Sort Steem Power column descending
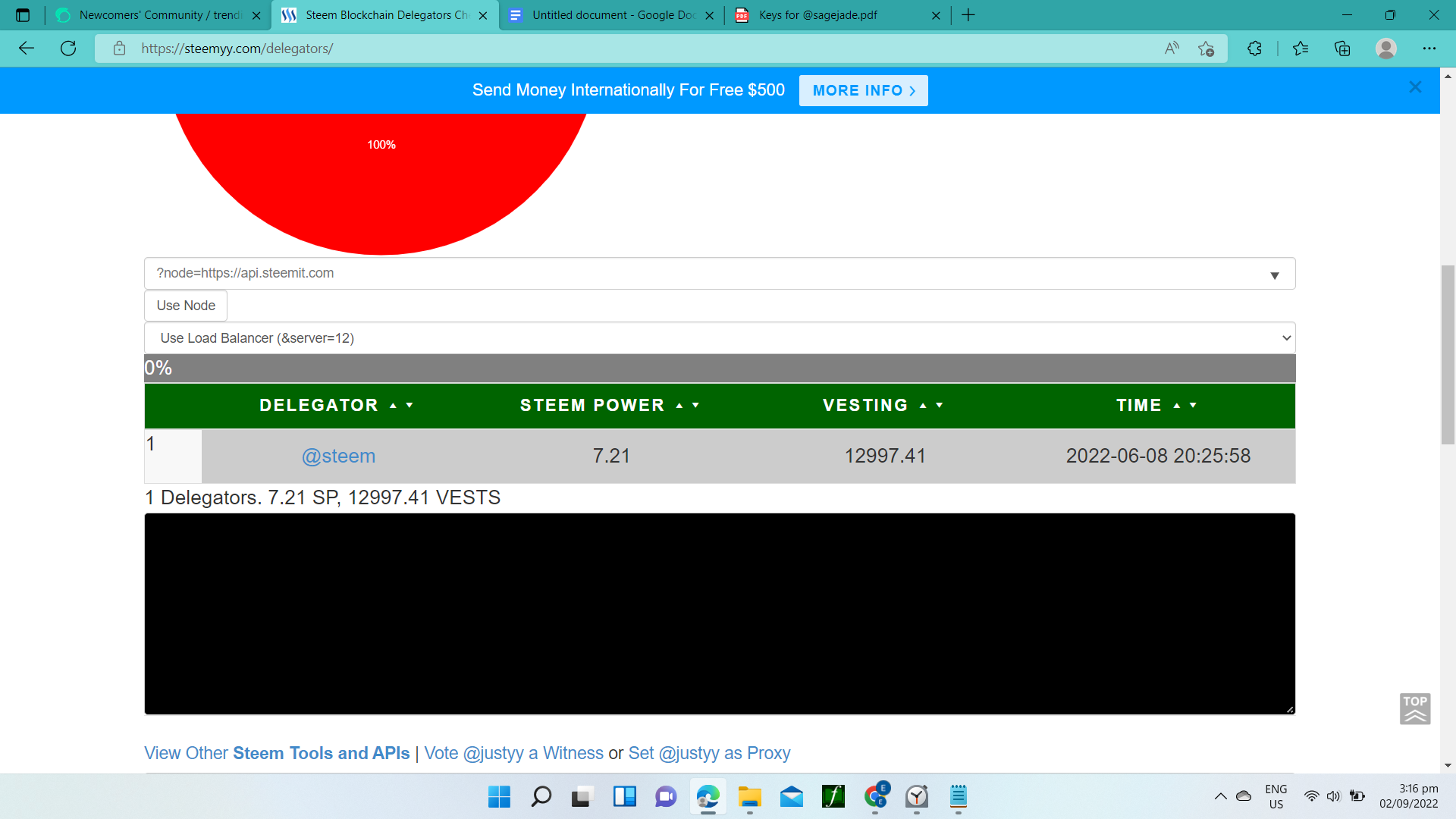Viewport: 1456px width, 819px height. click(x=695, y=406)
